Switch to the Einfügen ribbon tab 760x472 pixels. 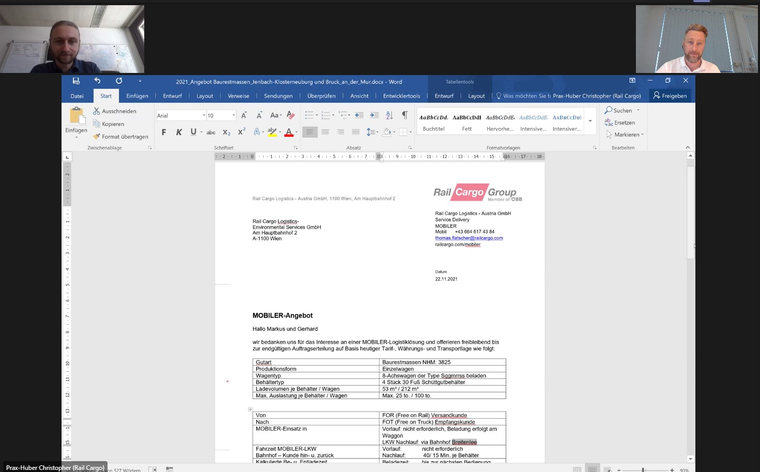click(x=137, y=96)
